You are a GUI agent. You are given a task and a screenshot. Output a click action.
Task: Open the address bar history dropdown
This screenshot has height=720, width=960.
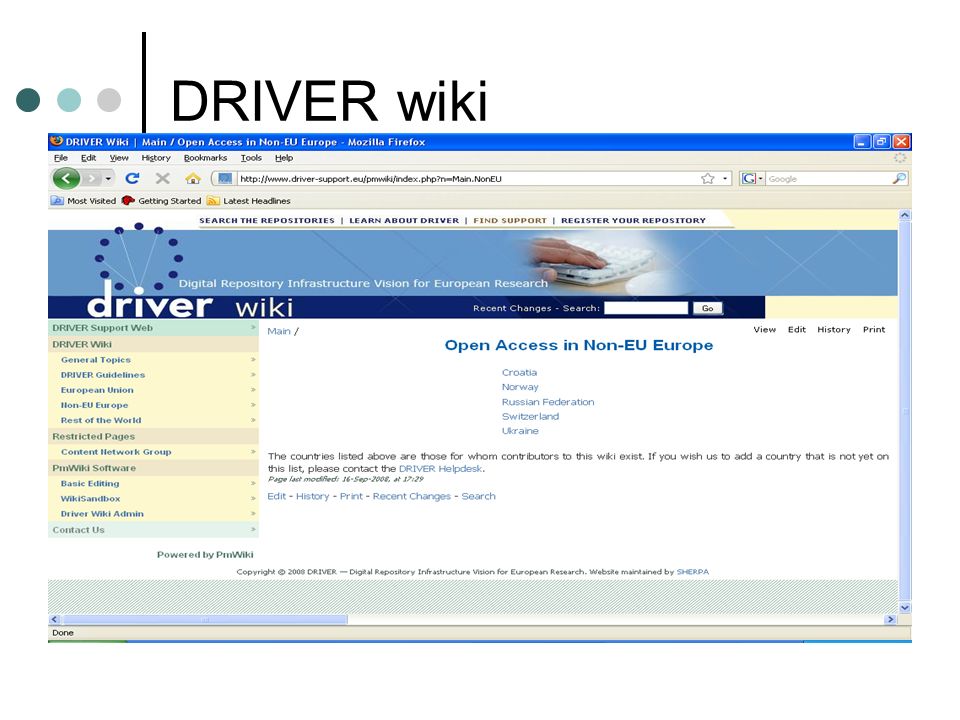[725, 179]
